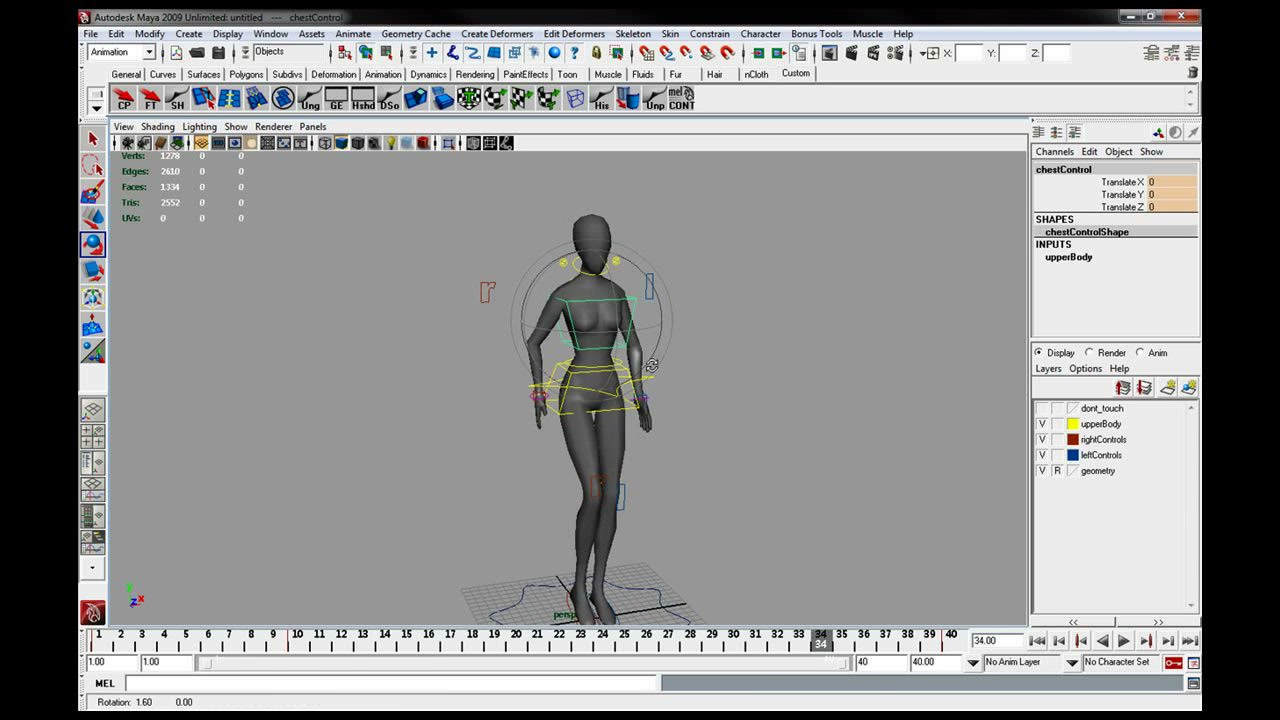1280x720 pixels.
Task: Click the time range slider bar
Action: [x=523, y=662]
